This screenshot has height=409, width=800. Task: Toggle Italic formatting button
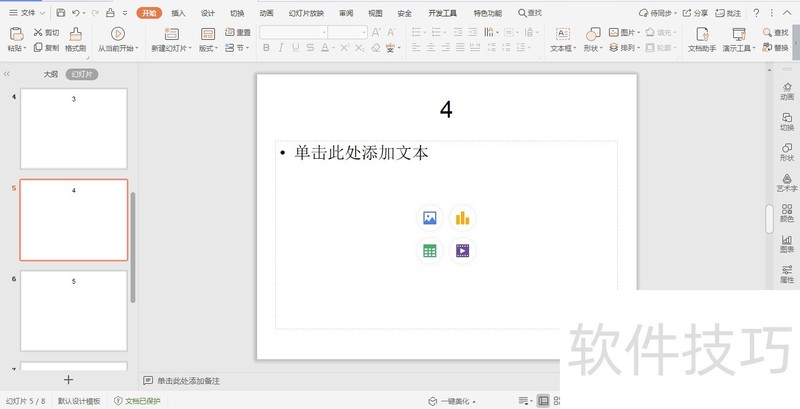pyautogui.click(x=281, y=47)
